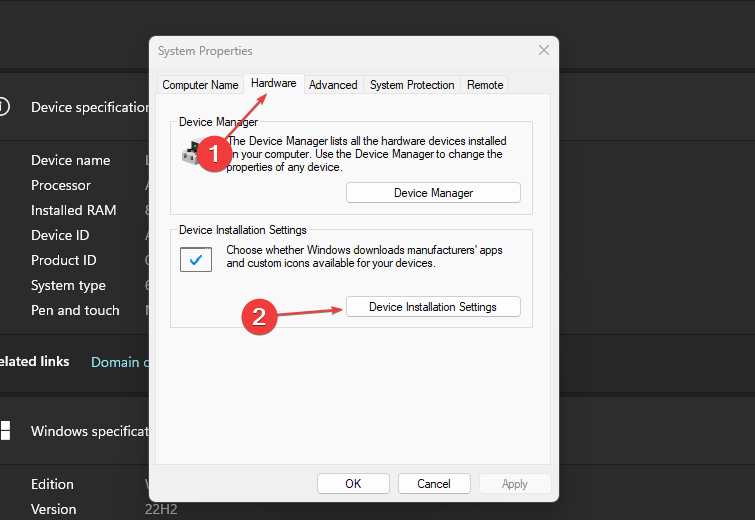Confirm with the OK button

click(x=353, y=484)
